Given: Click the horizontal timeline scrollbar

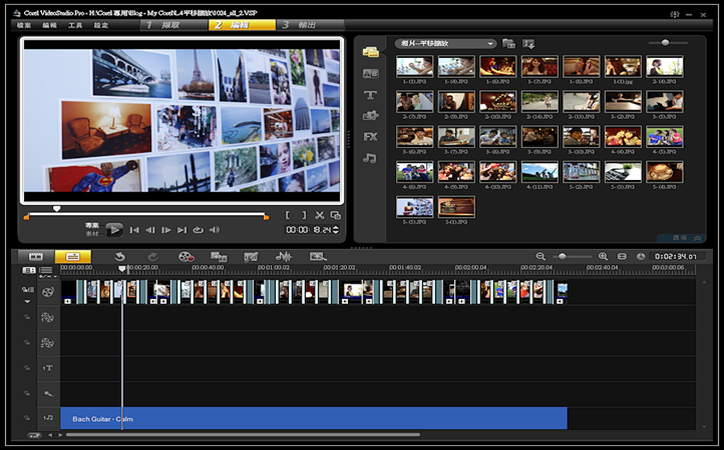Looking at the screenshot, I should pyautogui.click(x=243, y=435).
